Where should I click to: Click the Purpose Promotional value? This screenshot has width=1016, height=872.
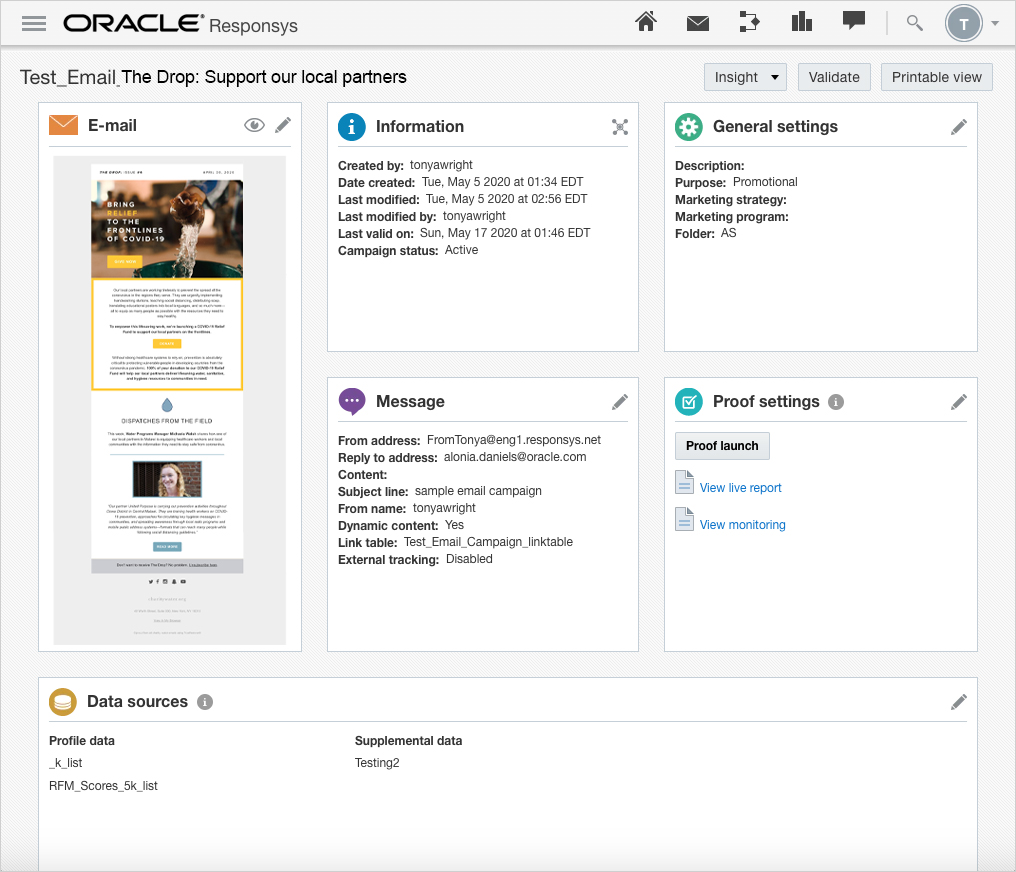[765, 182]
